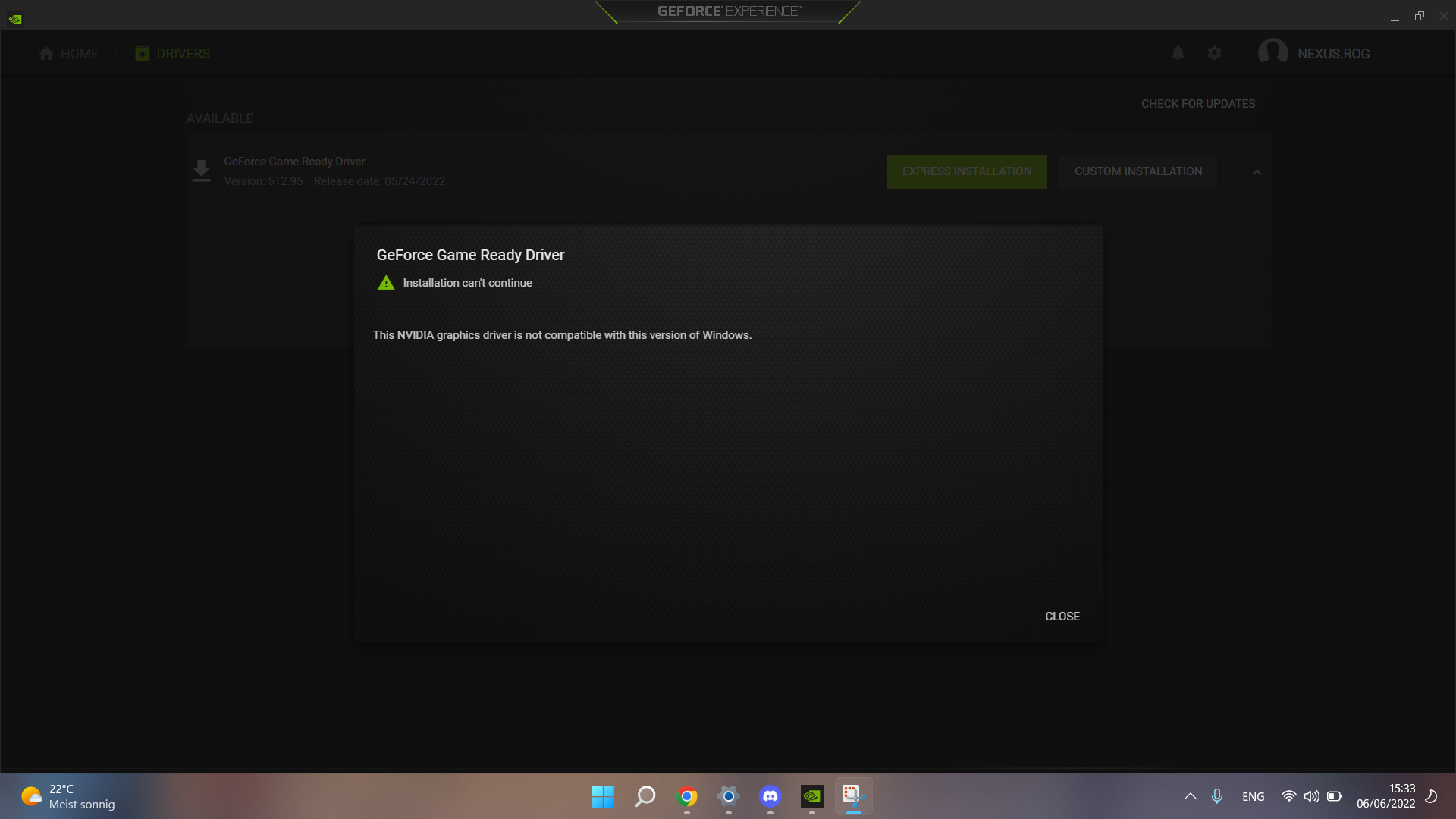
Task: Open Discord from taskbar
Action: coord(770,796)
